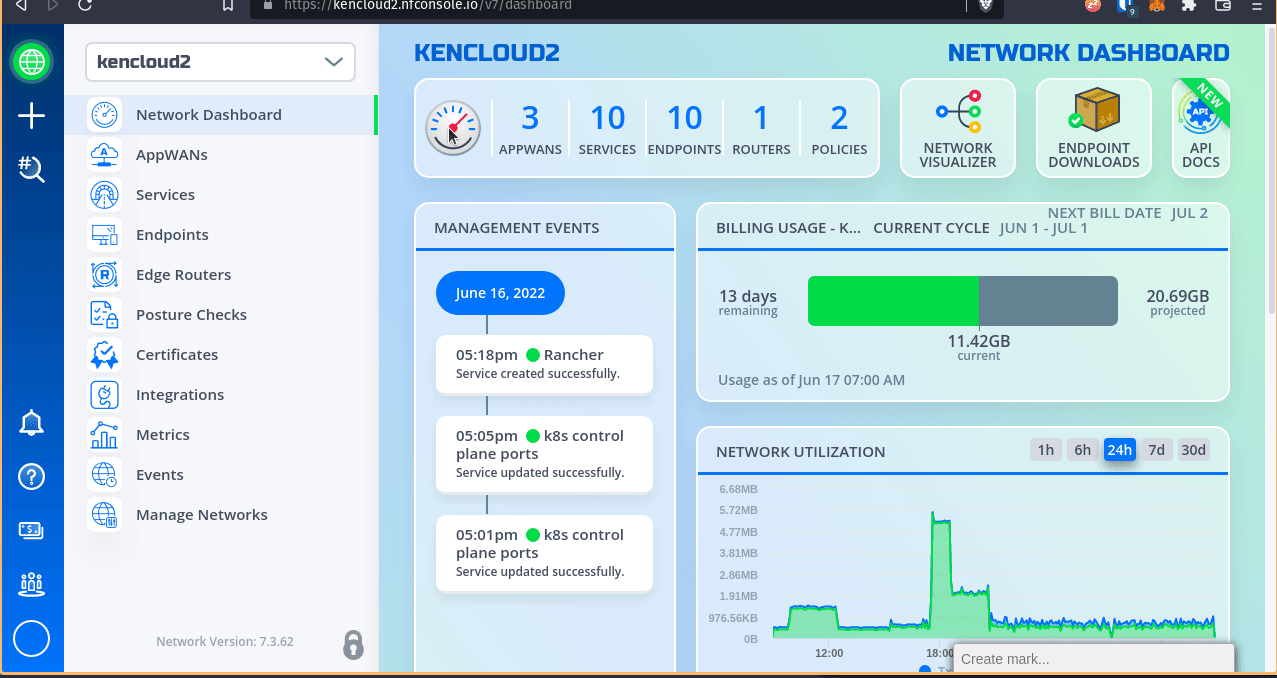This screenshot has width=1277, height=678.
Task: Open the 05:01pm k8s control plane event
Action: pyautogui.click(x=544, y=553)
